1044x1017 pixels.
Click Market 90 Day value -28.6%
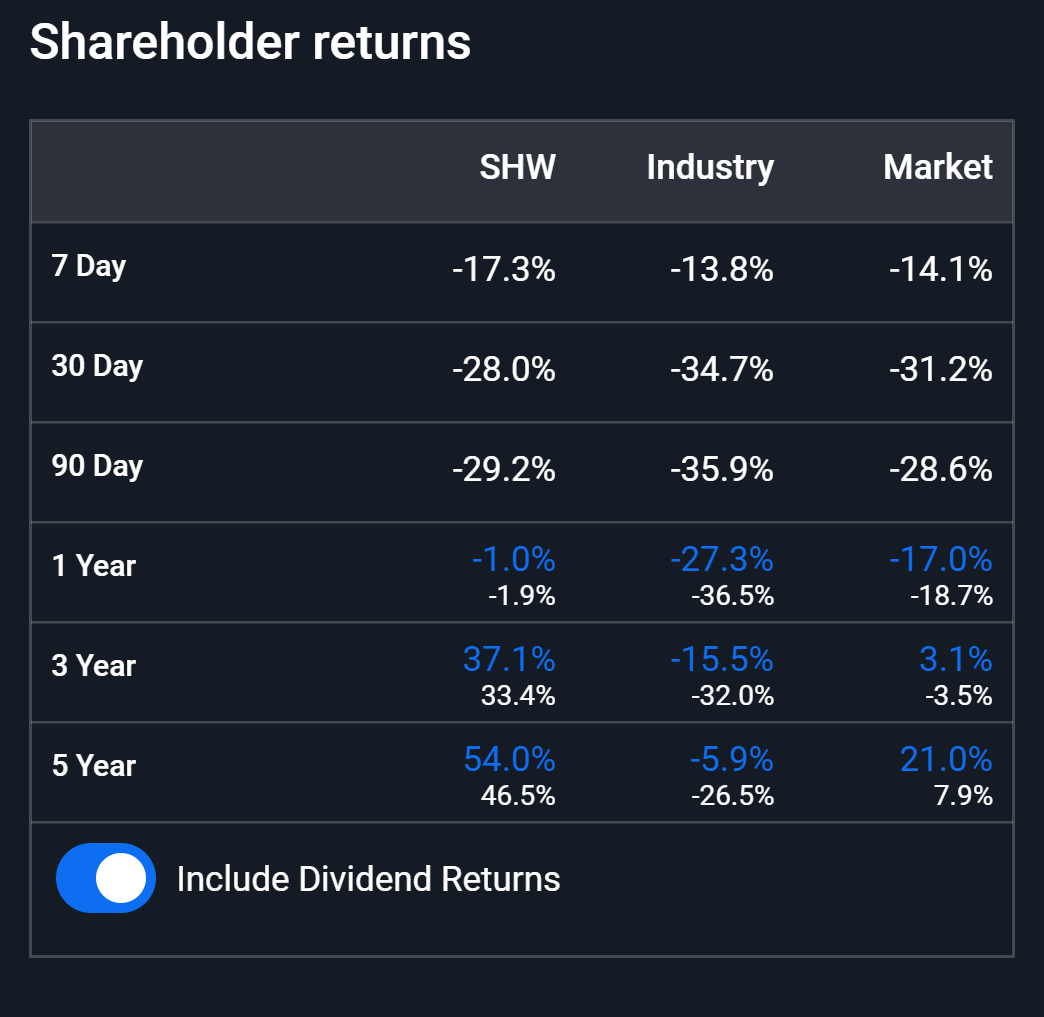(x=941, y=470)
